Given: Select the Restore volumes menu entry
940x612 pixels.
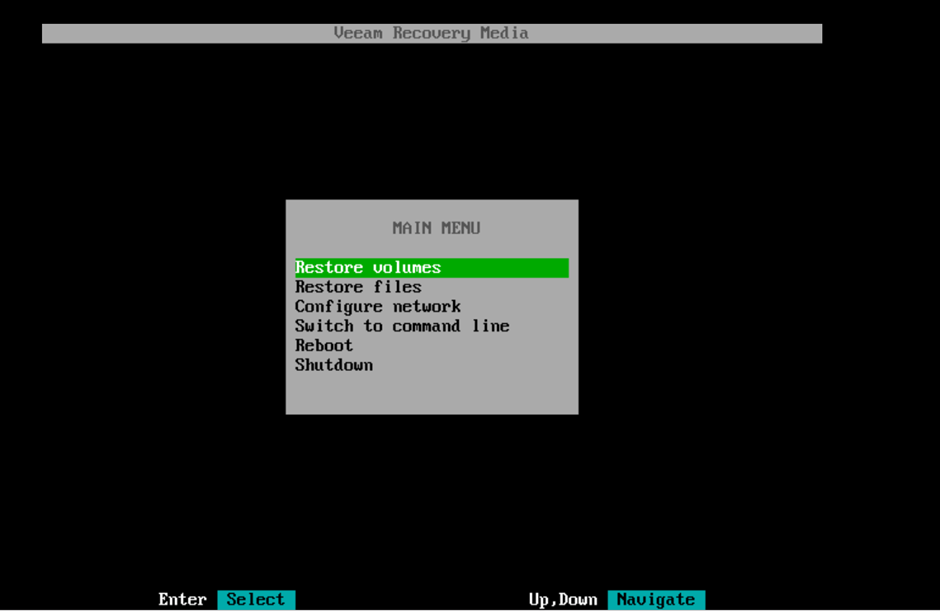Looking at the screenshot, I should coord(368,268).
